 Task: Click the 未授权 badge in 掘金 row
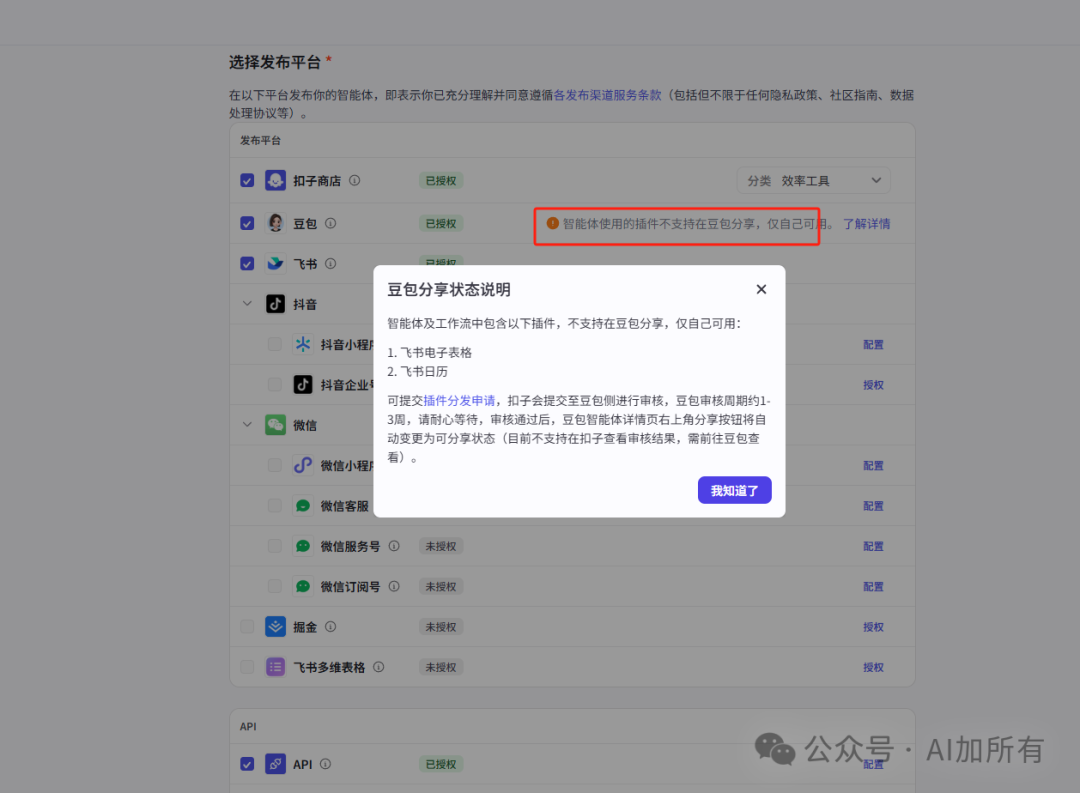click(x=441, y=627)
